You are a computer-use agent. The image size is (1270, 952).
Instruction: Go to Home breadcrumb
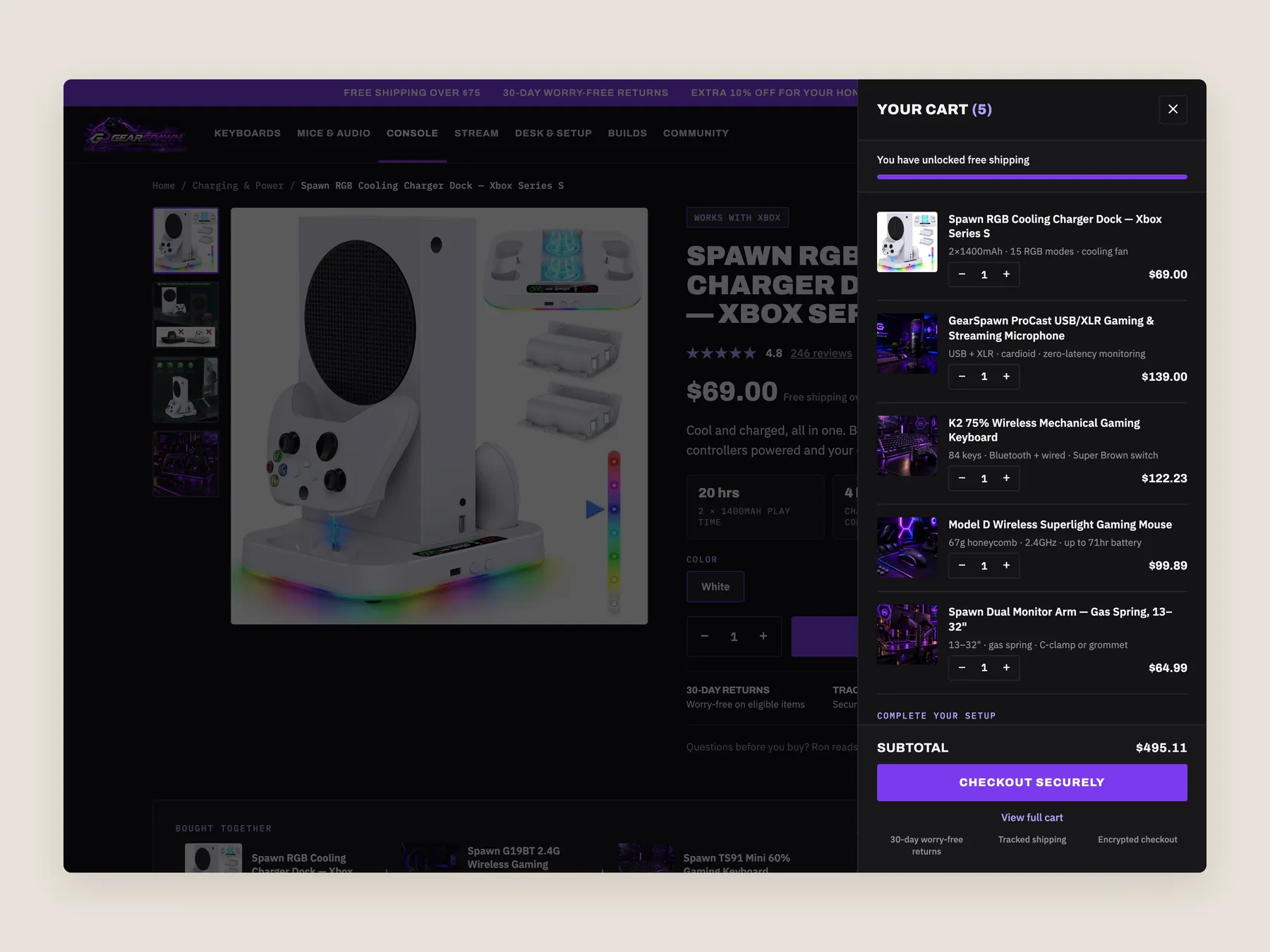click(x=164, y=185)
